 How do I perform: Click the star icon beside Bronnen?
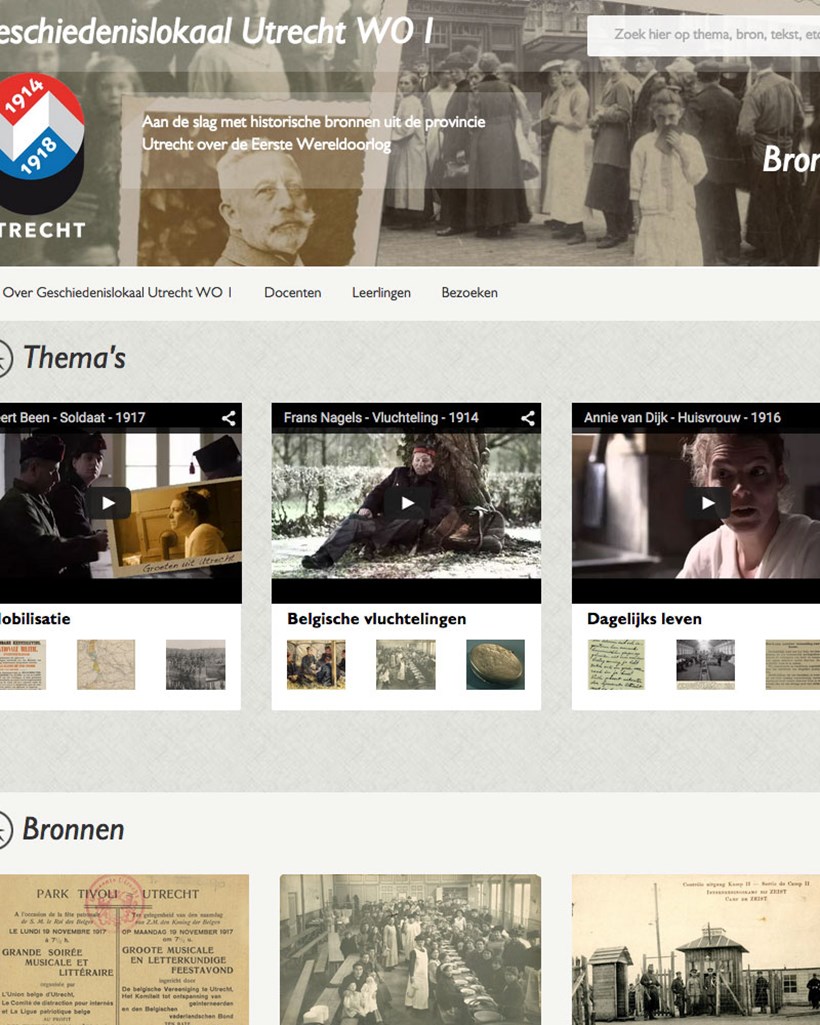(x=4, y=830)
